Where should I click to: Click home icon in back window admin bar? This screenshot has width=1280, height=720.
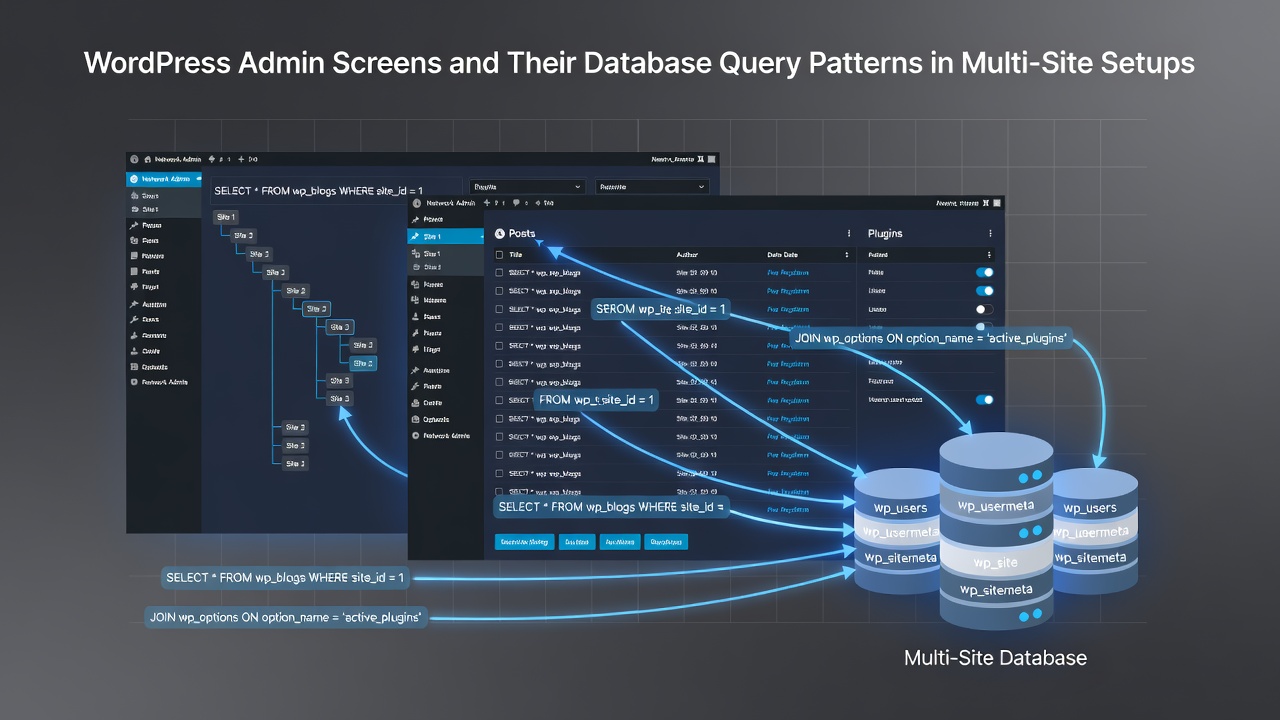148,159
